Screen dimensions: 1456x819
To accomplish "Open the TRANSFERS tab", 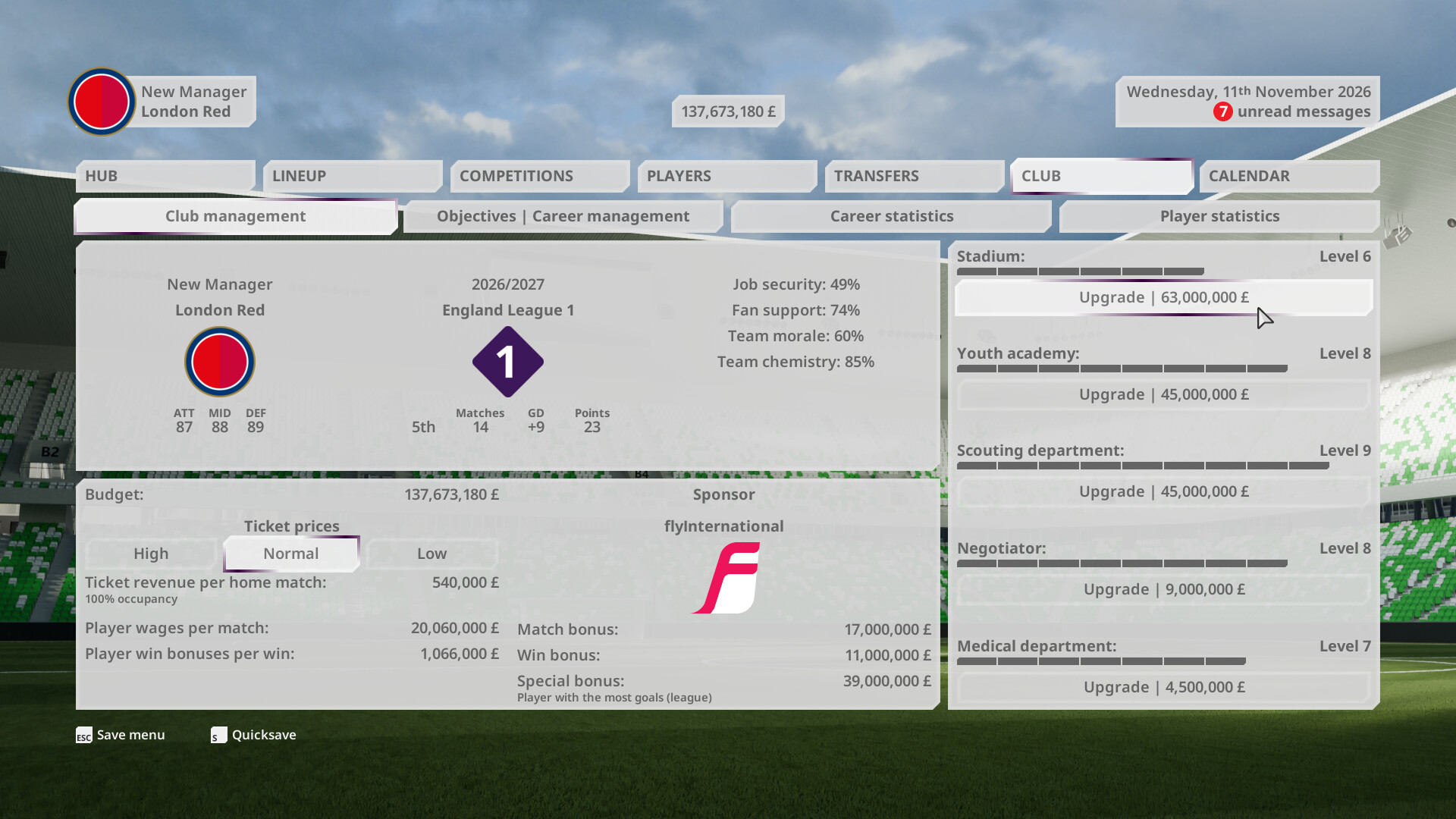I will tap(915, 176).
